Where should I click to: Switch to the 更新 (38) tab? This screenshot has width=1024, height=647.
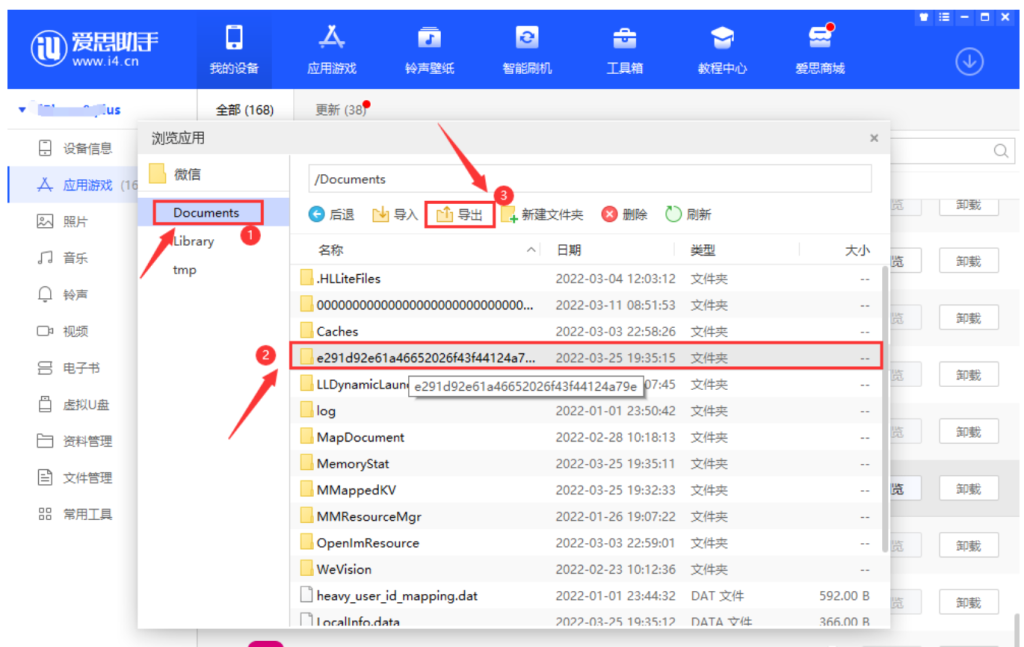coord(341,110)
